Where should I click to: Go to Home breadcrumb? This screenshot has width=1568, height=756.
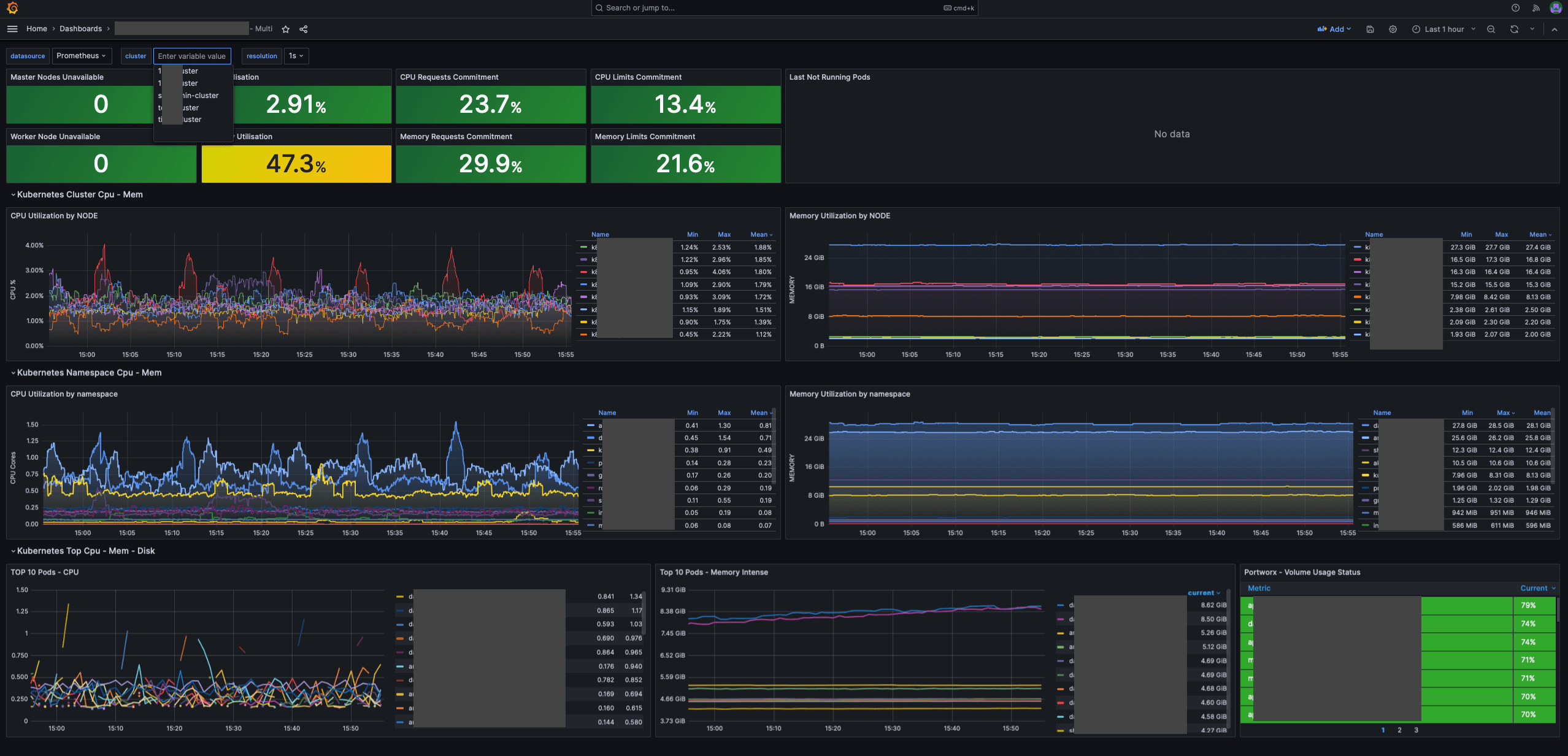click(36, 29)
